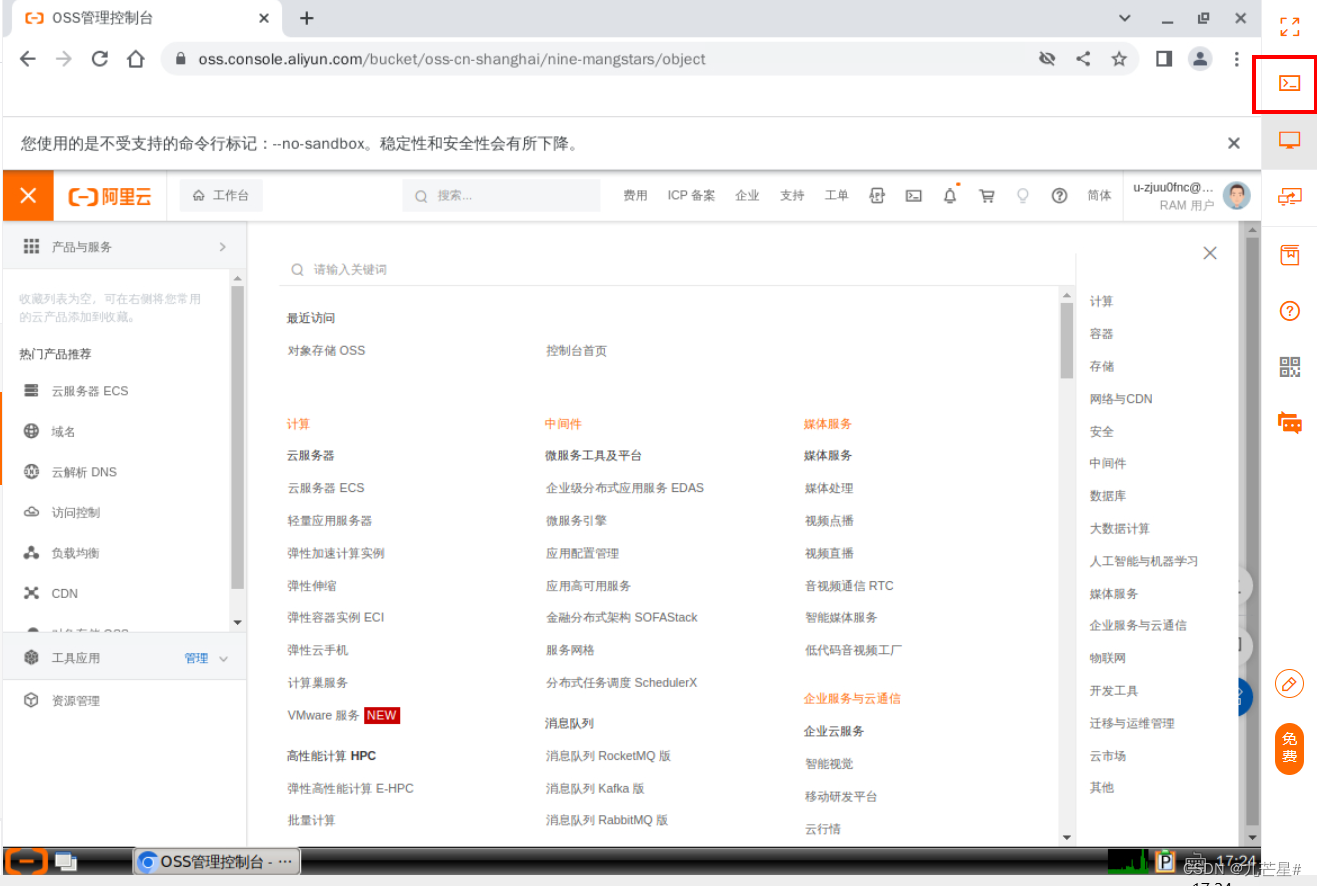
Task: Click the help question mark in header
Action: 1059,196
